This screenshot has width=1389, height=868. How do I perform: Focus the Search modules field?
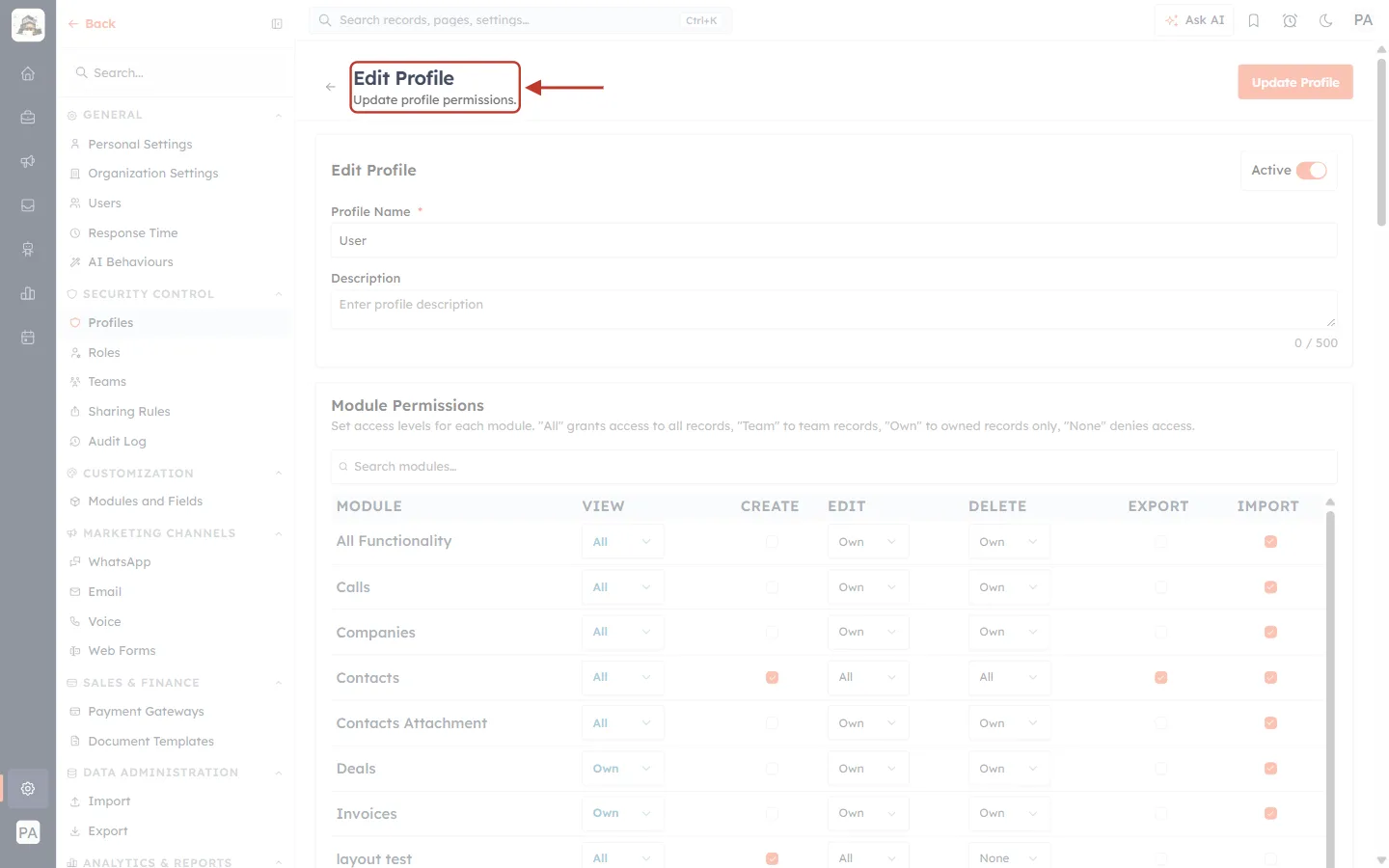(x=833, y=467)
